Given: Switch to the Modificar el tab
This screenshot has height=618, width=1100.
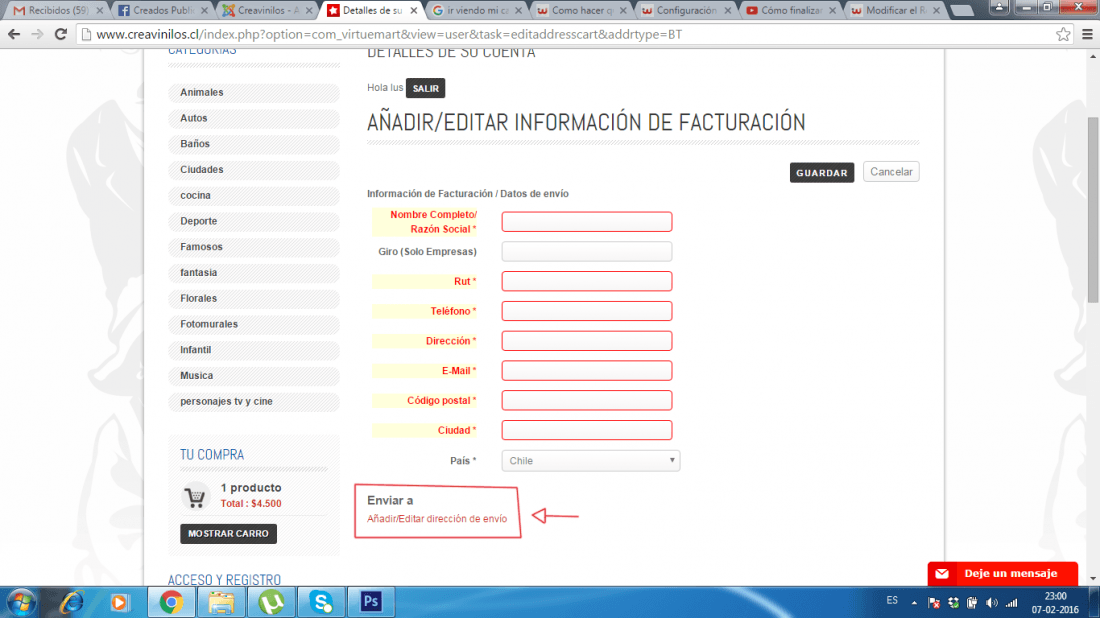Looking at the screenshot, I should pos(895,11).
